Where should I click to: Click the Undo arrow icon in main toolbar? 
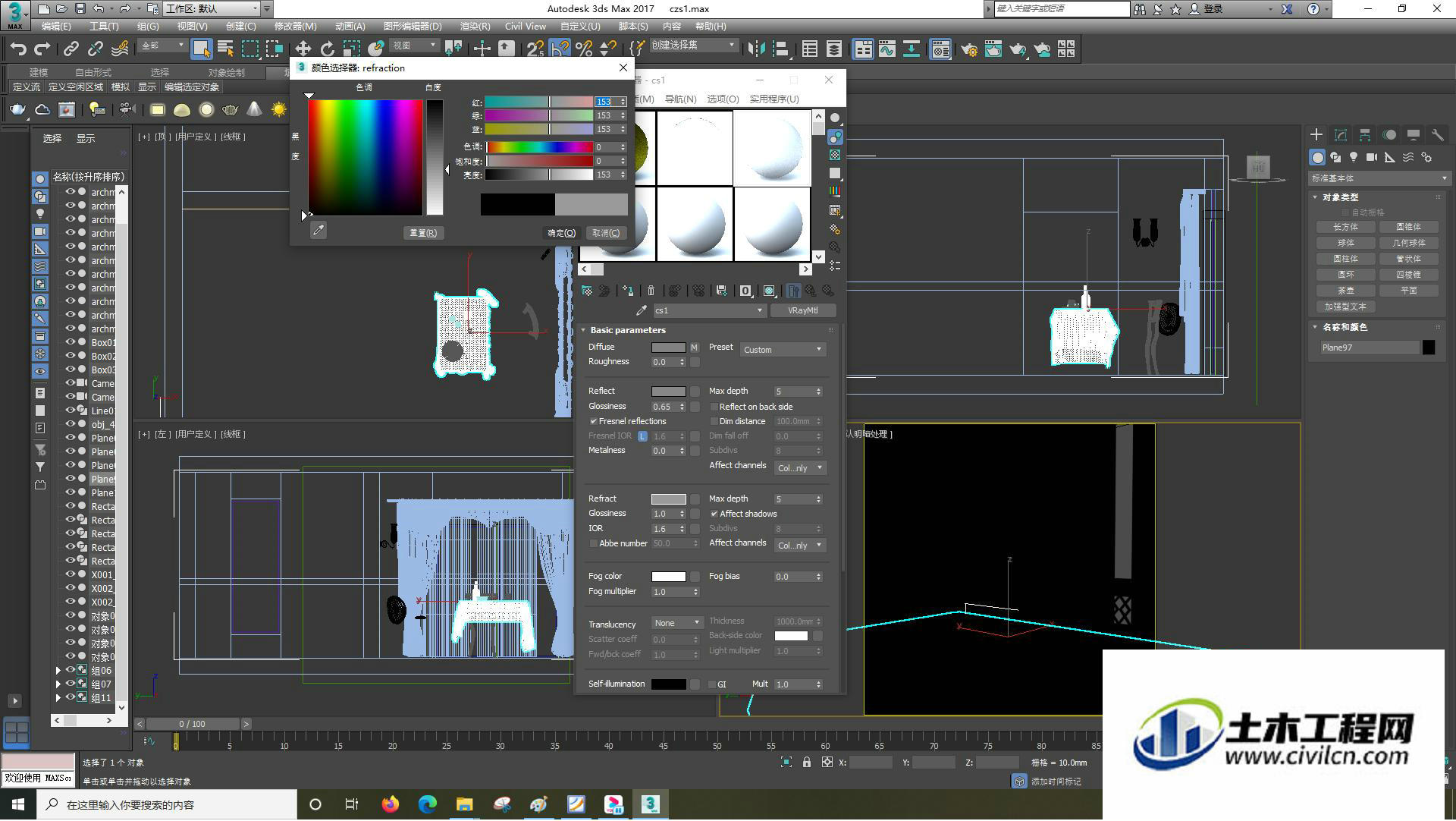18,49
